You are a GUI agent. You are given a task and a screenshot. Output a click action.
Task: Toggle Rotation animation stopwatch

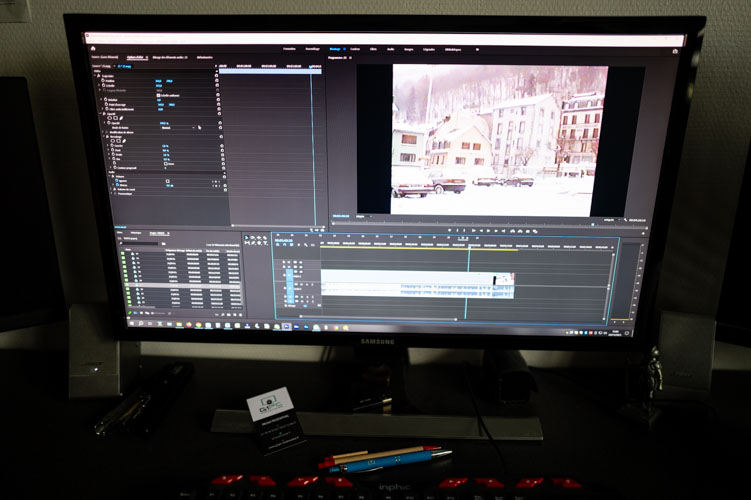pos(105,99)
